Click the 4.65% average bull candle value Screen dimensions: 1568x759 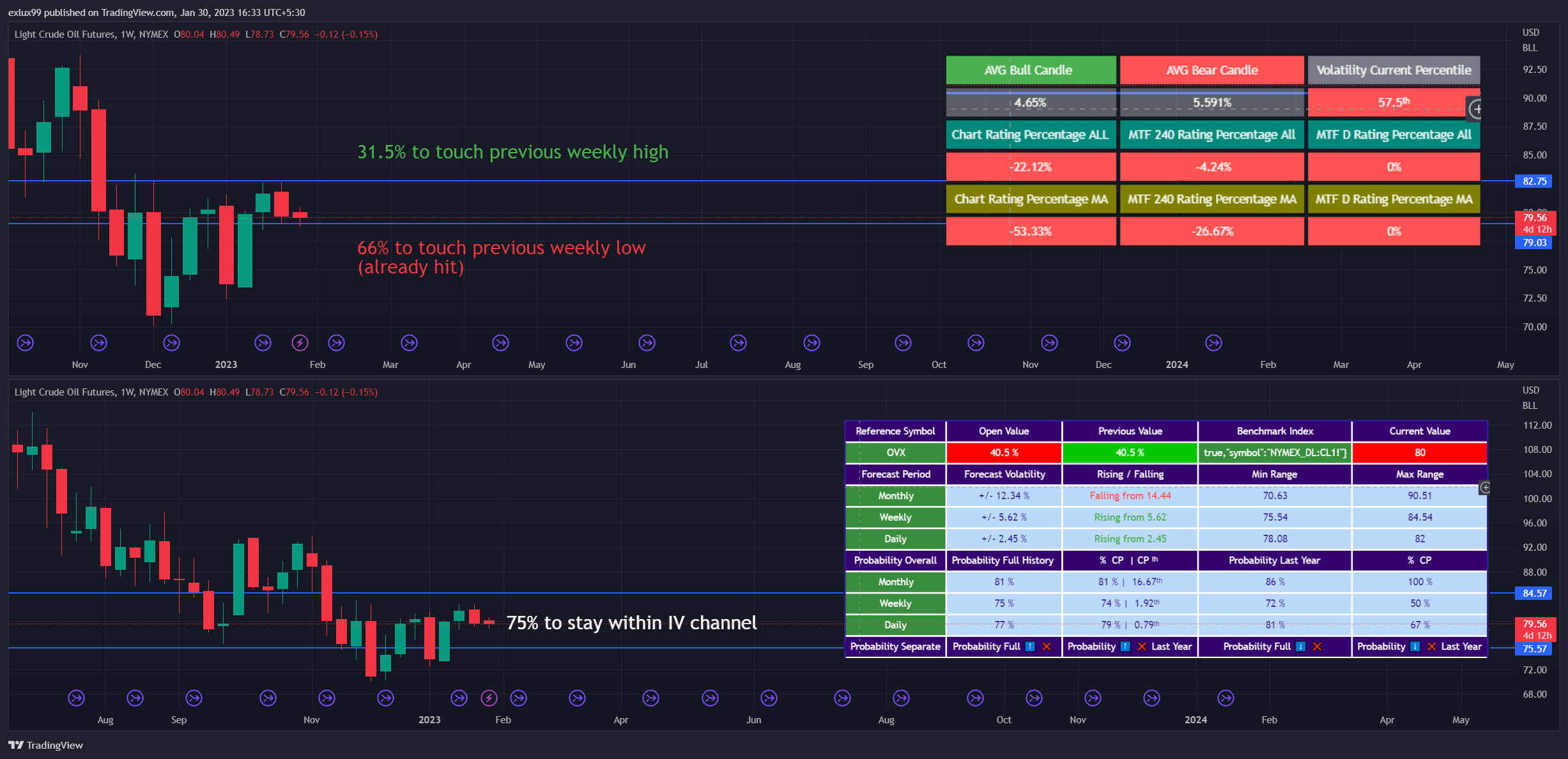pyautogui.click(x=1031, y=102)
